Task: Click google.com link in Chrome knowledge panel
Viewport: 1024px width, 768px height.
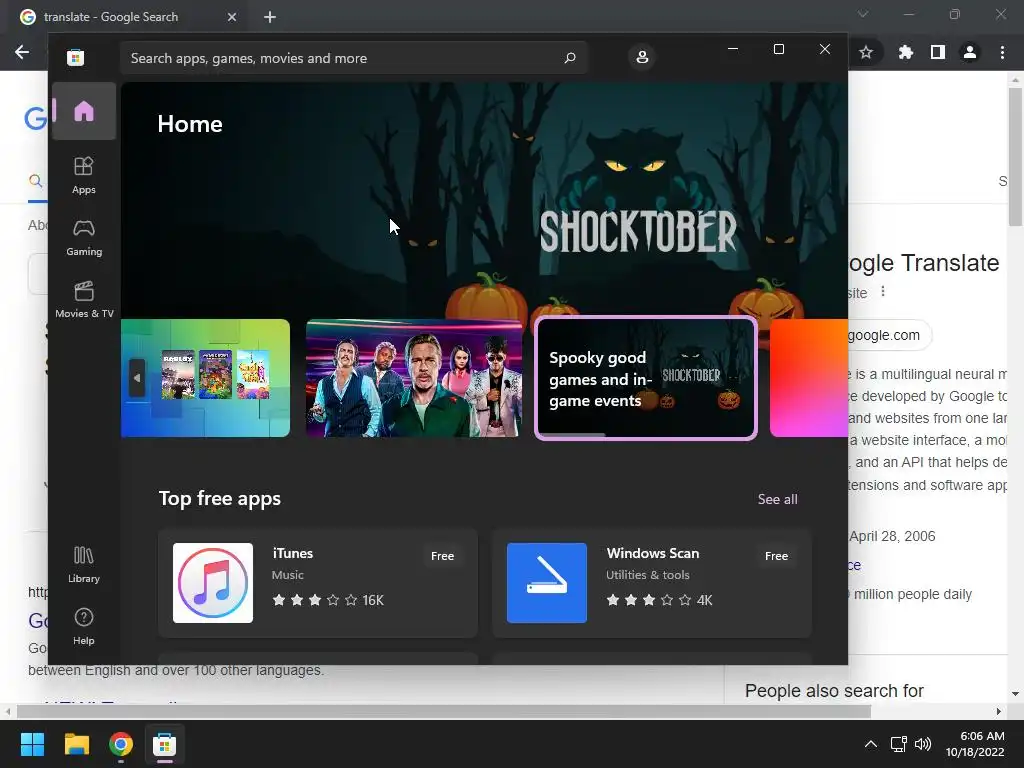Action: tap(884, 335)
